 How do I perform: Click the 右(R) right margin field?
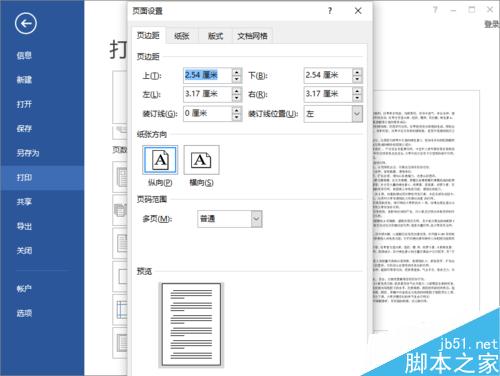pyautogui.click(x=328, y=94)
